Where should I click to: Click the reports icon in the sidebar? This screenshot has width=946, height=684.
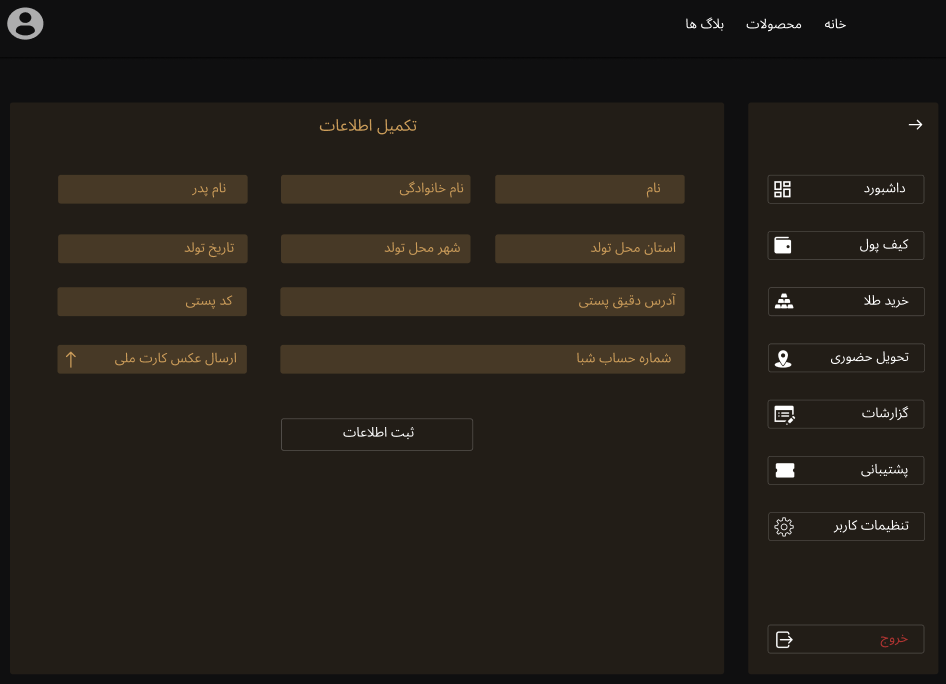tap(784, 414)
